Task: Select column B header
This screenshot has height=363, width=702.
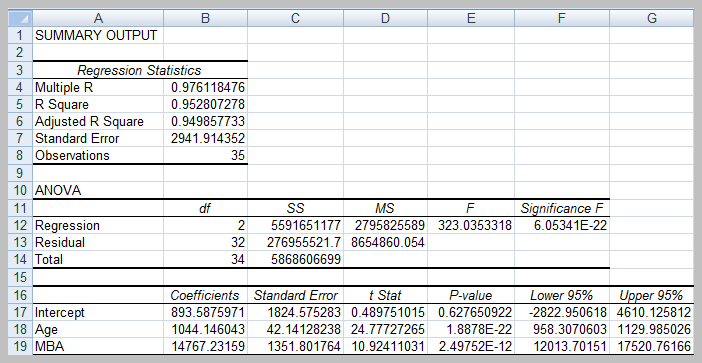Action: tap(205, 18)
